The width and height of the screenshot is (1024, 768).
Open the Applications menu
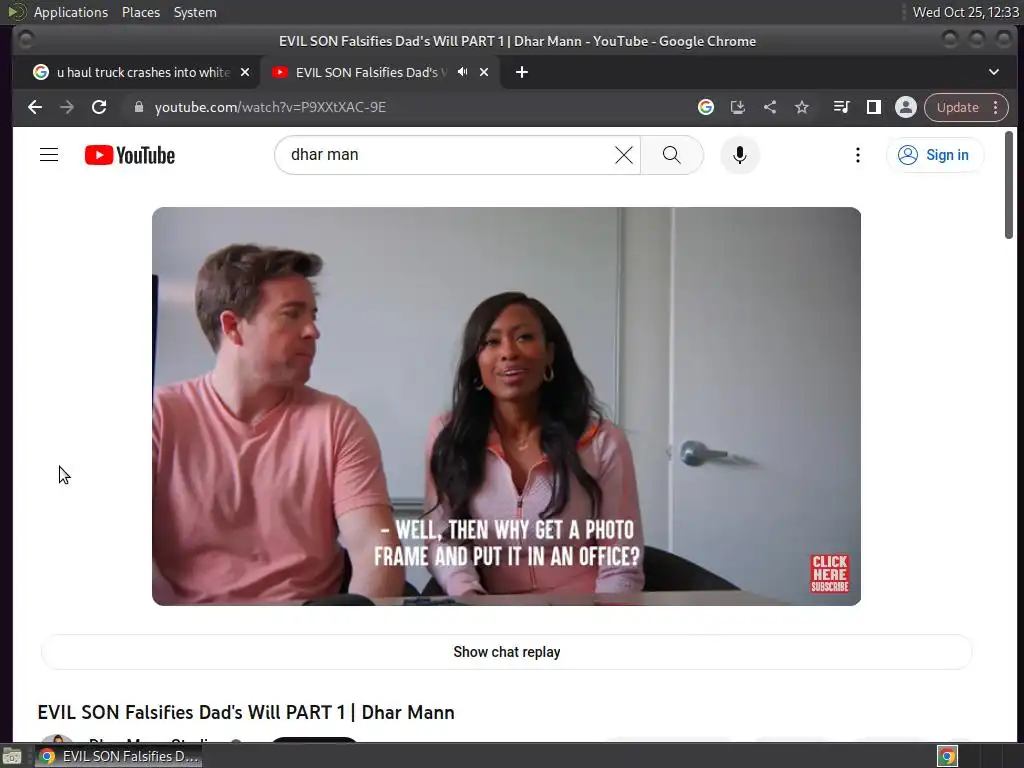pos(71,12)
